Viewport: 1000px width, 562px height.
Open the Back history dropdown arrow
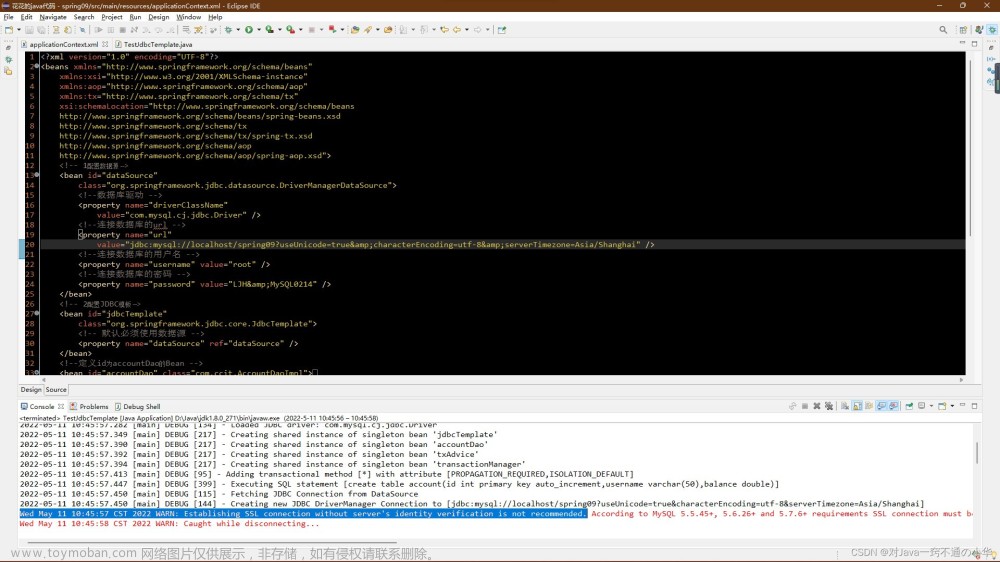[x=467, y=29]
